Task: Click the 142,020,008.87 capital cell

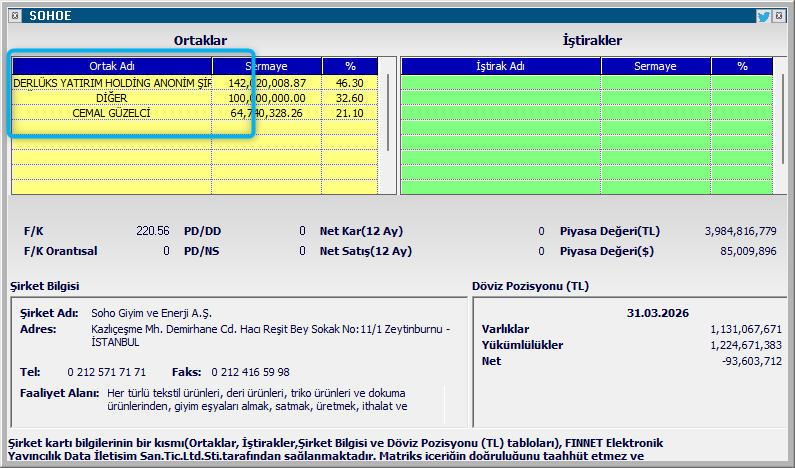Action: click(x=267, y=83)
